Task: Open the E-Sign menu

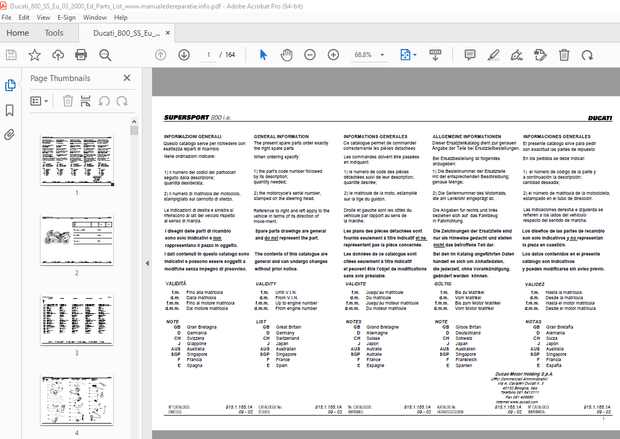Action: 66,17
